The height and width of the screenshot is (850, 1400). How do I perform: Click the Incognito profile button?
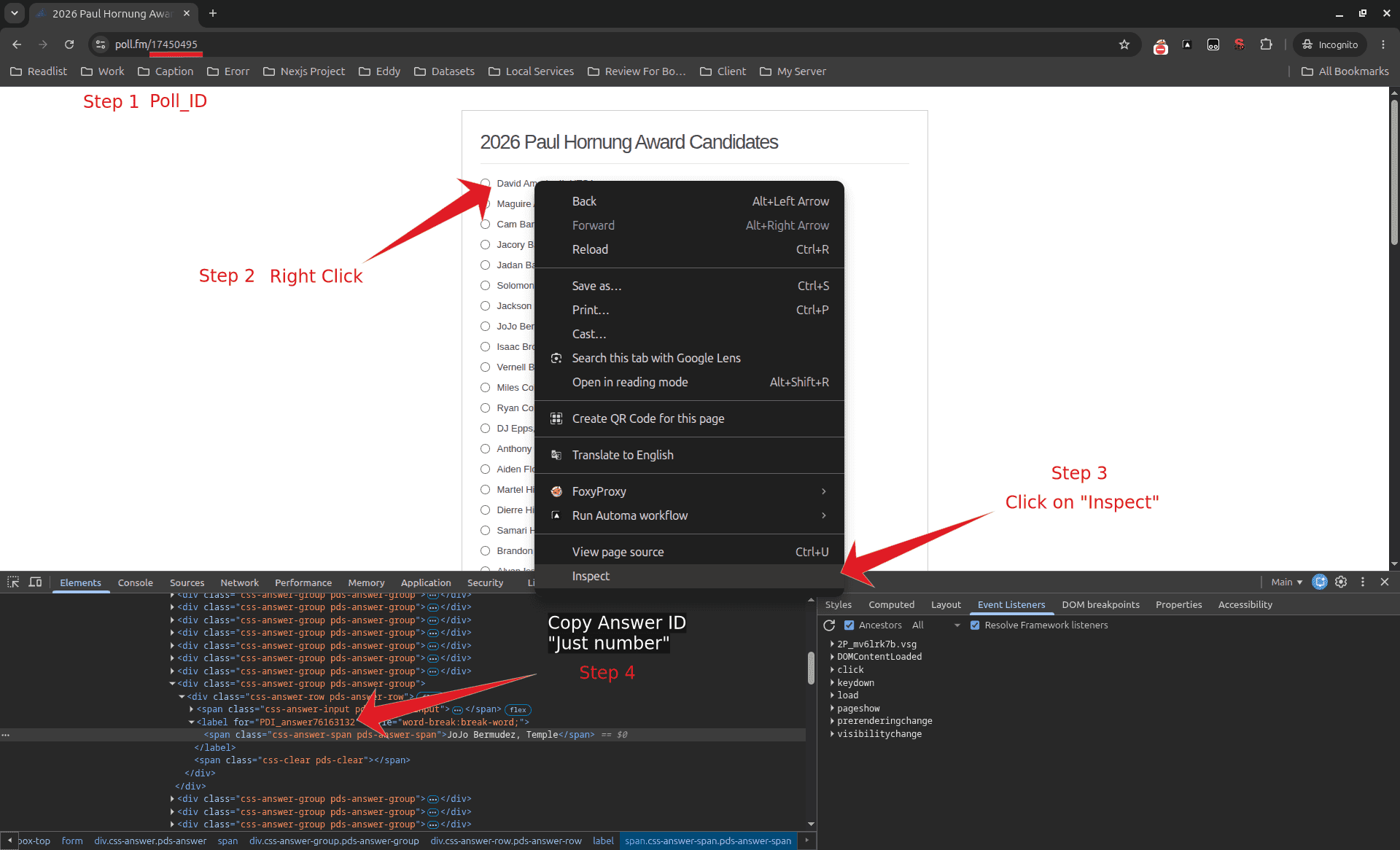[1331, 44]
